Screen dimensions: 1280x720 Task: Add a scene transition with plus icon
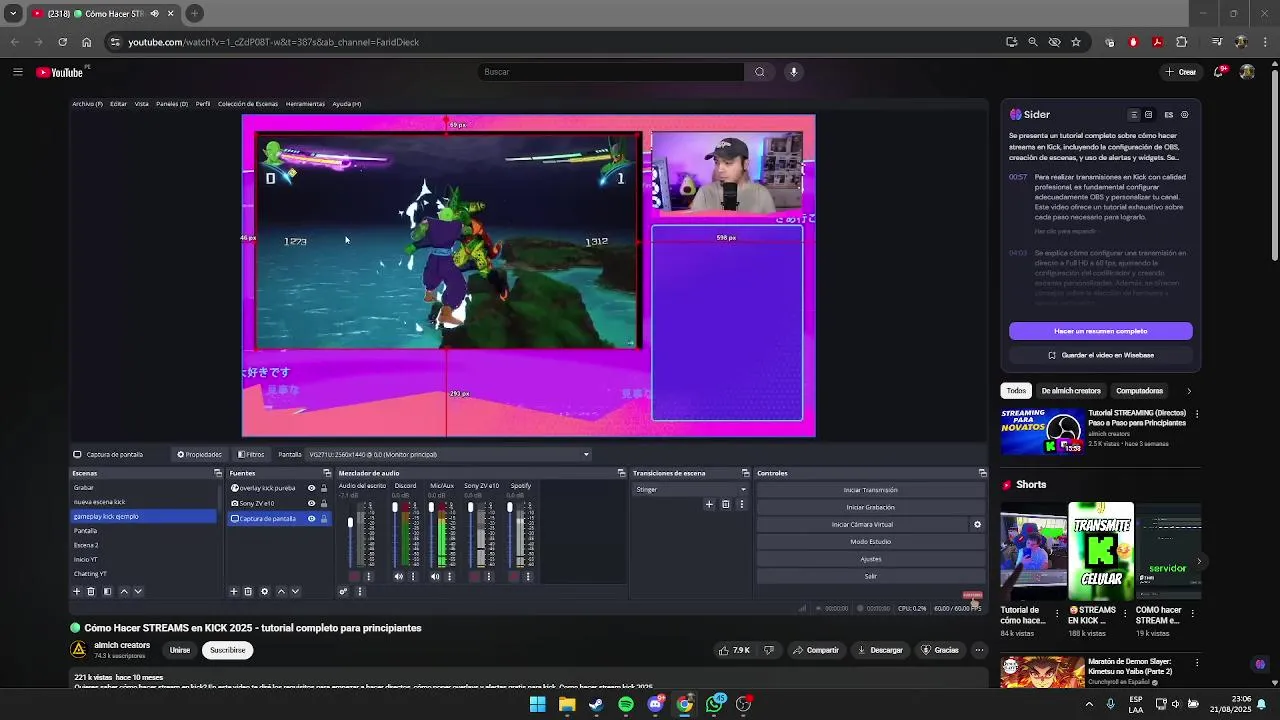(709, 504)
